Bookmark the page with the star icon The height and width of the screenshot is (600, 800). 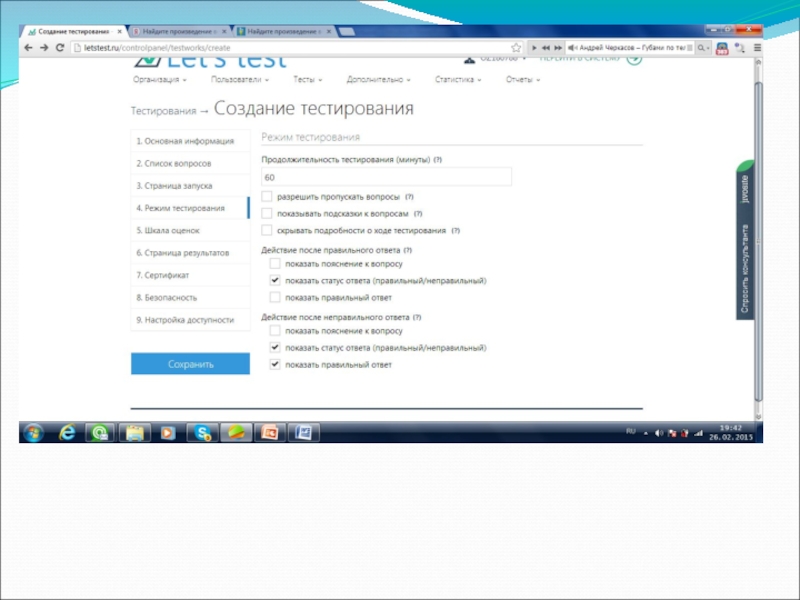[516, 47]
